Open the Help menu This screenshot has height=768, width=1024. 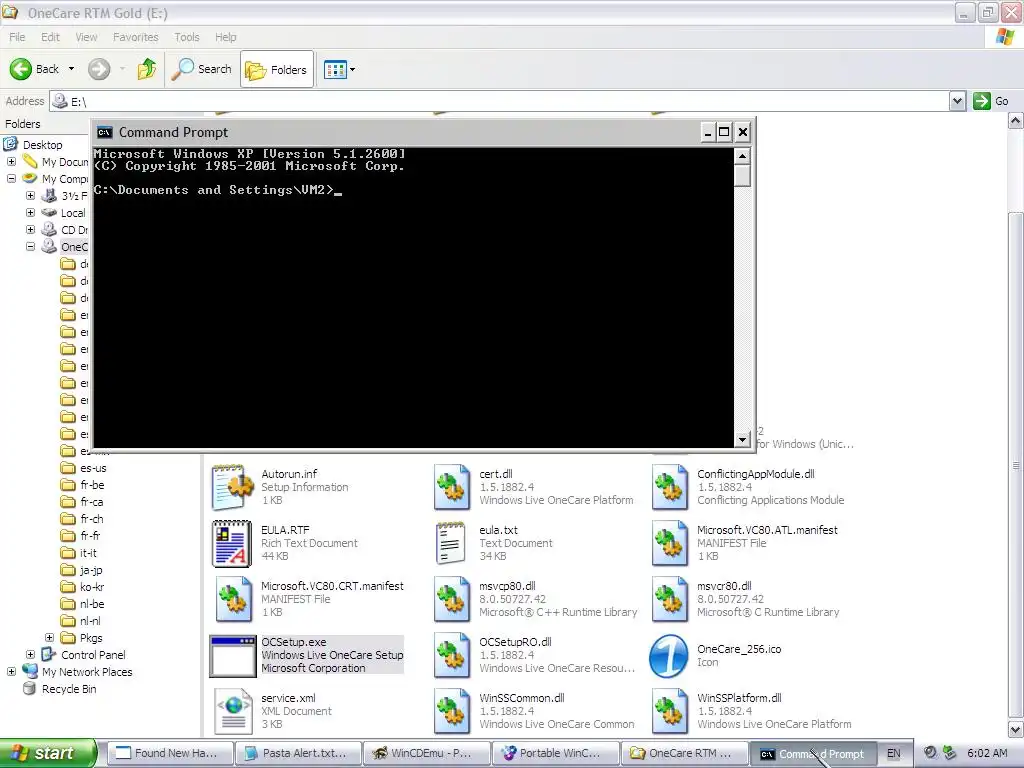click(x=226, y=37)
